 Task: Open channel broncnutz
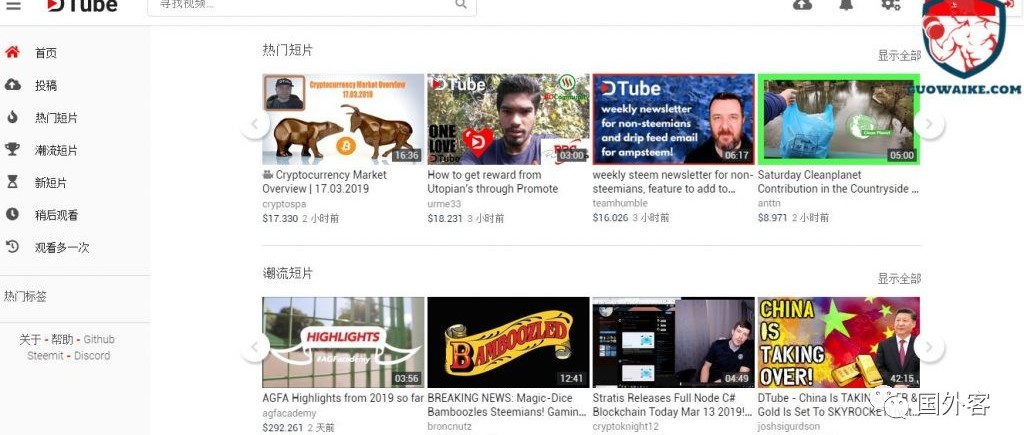click(x=449, y=427)
